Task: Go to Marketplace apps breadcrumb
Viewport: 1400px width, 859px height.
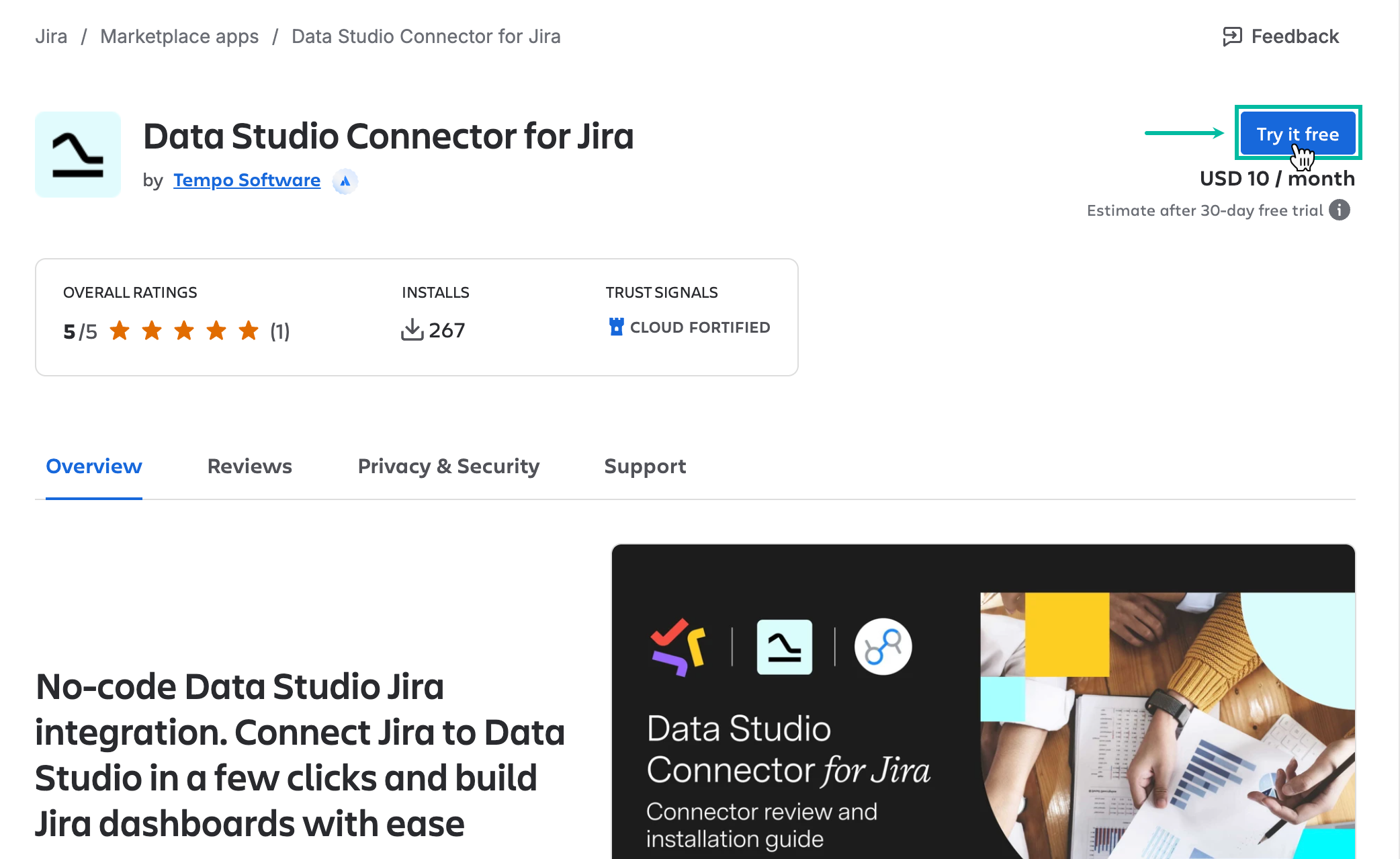Action: pos(179,36)
